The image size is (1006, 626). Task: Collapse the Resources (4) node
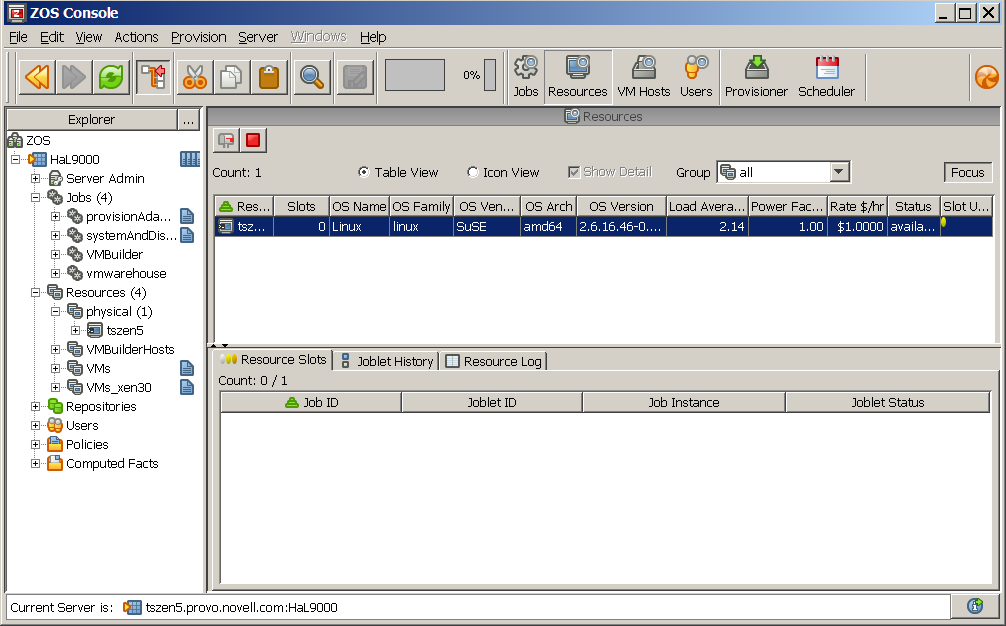click(x=36, y=292)
